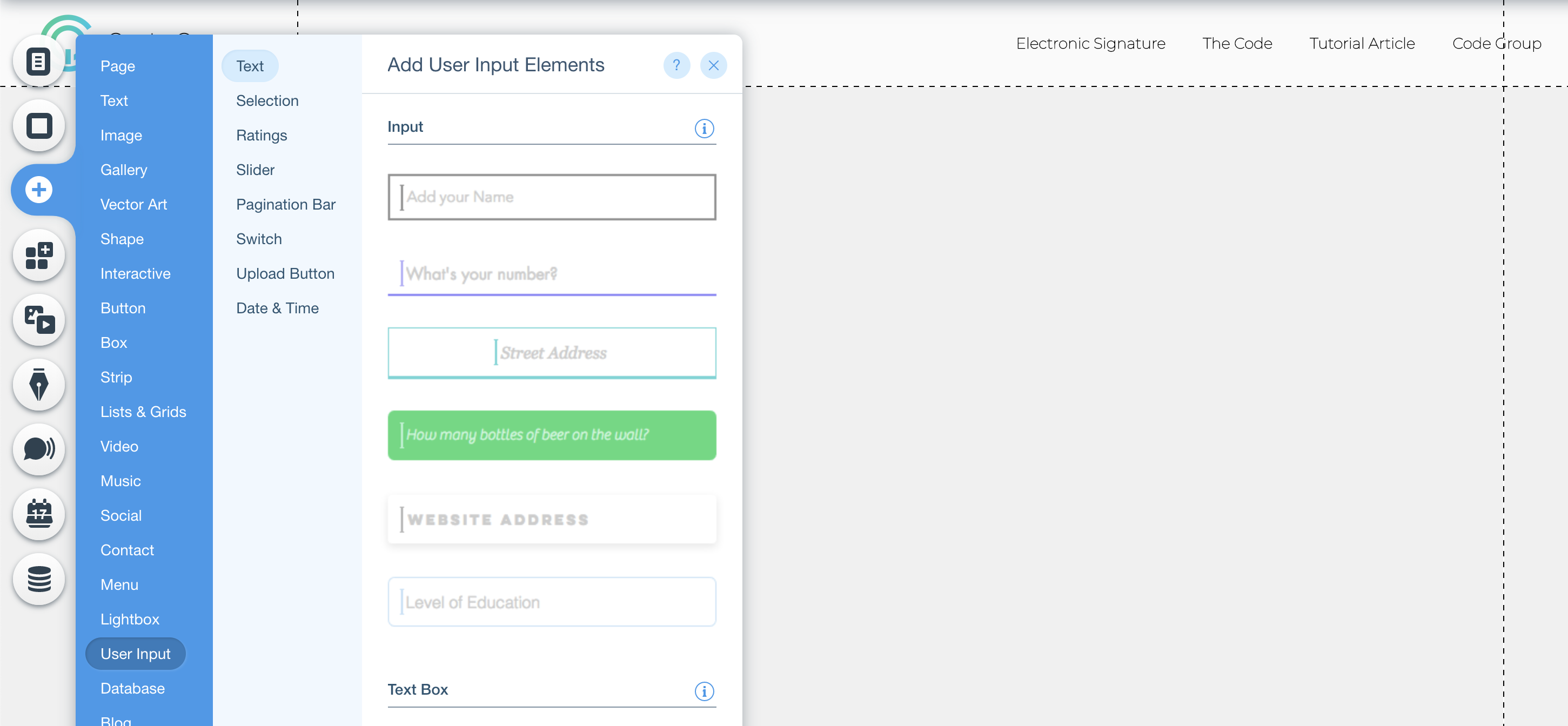Open the Media manager sidebar icon
This screenshot has height=726, width=1568.
tap(38, 320)
